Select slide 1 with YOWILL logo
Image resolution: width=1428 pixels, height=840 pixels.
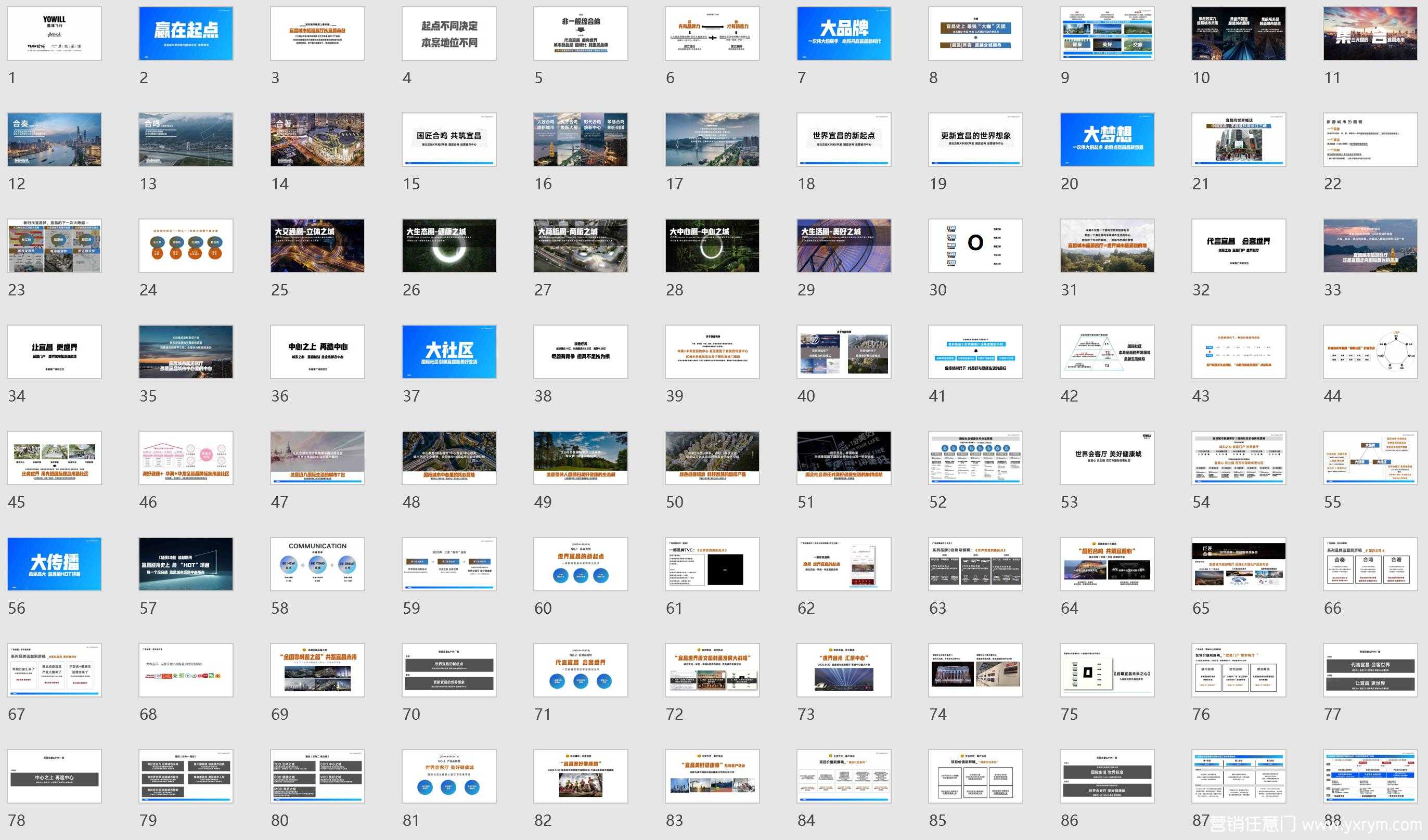tap(55, 33)
